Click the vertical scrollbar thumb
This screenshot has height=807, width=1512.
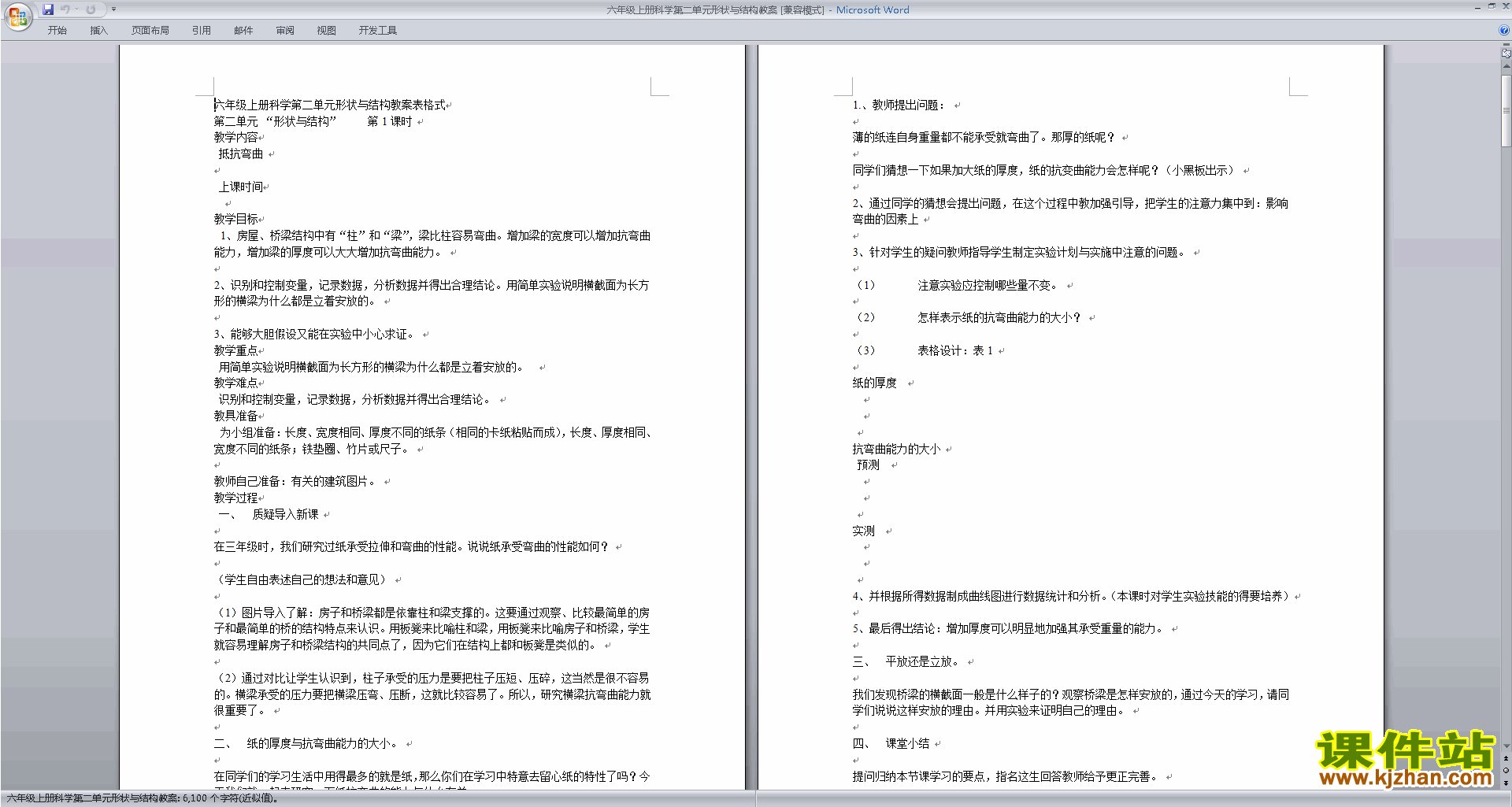[x=1506, y=110]
